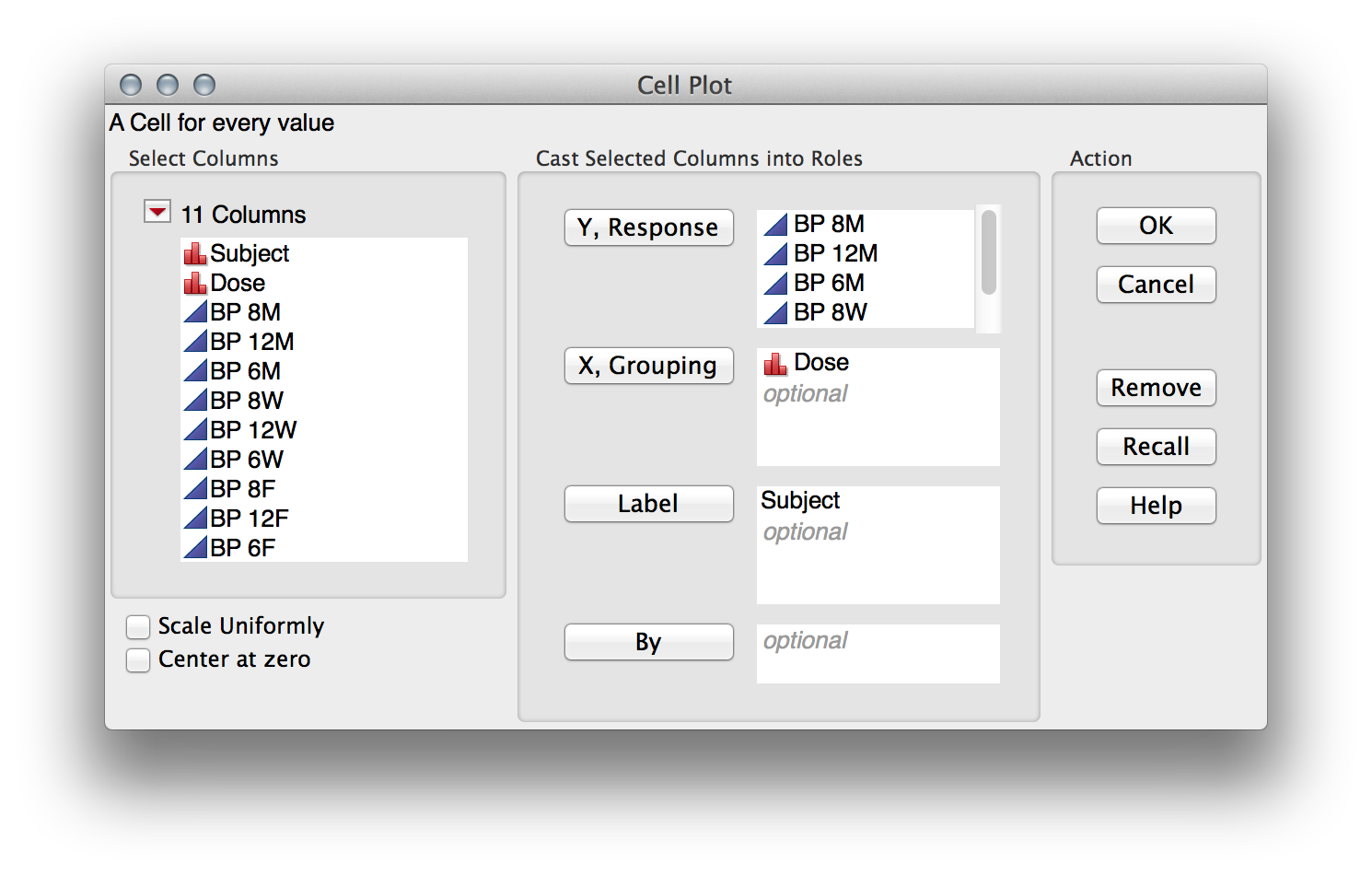Click the Y, Response role button
Image resolution: width=1372 pixels, height=875 pixels.
click(648, 227)
